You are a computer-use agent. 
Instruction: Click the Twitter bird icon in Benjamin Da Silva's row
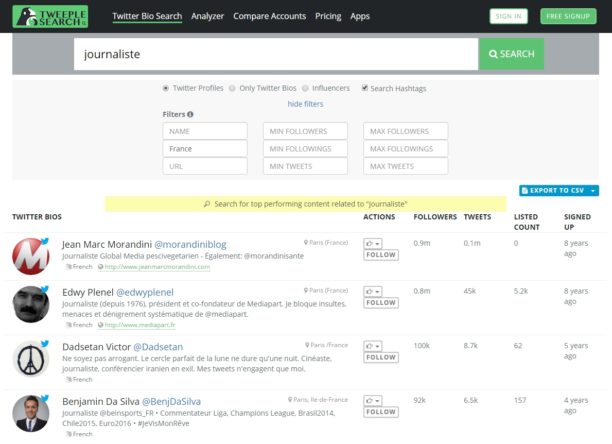pos(45,399)
